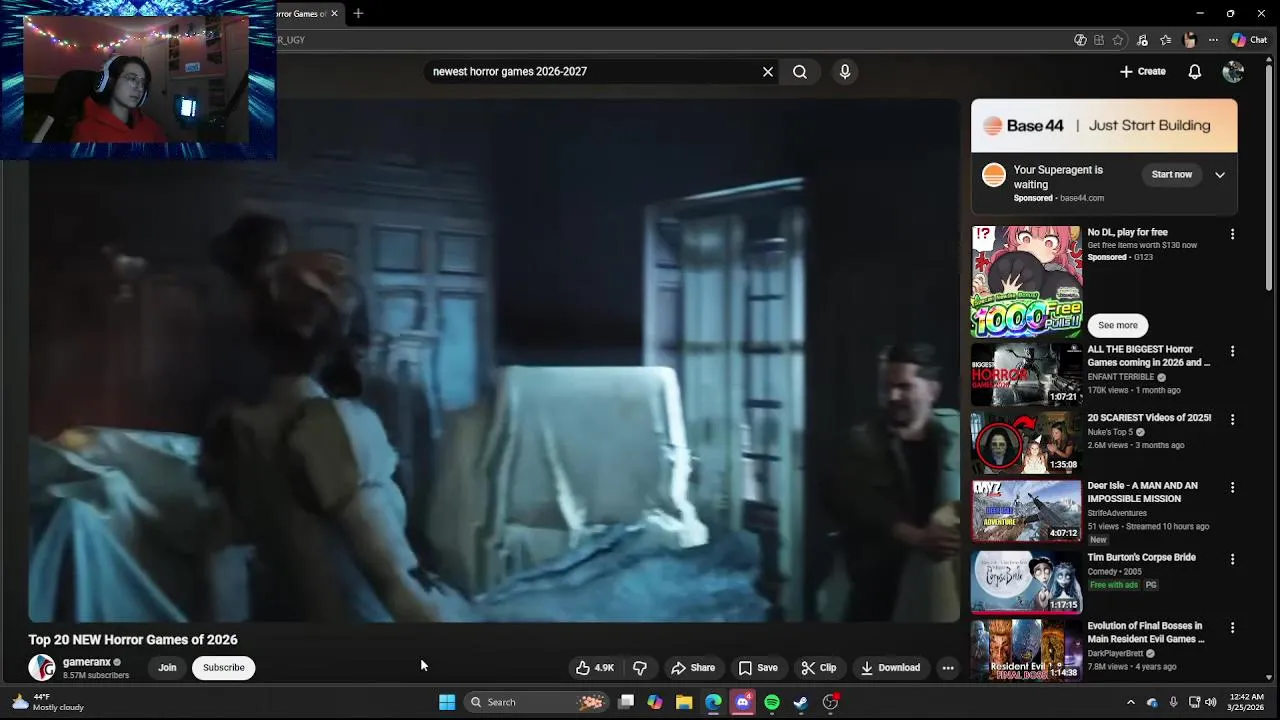Expand the Base44 ad chevron

[1220, 175]
